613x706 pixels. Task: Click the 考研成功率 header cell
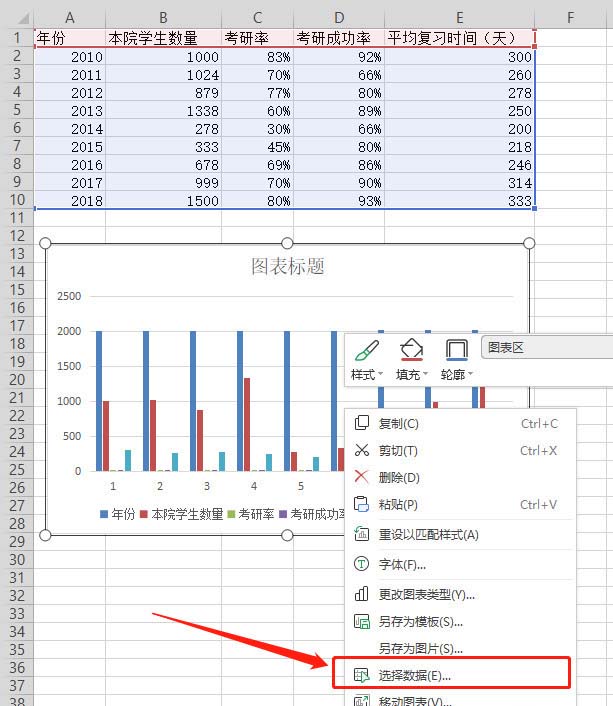coord(339,38)
